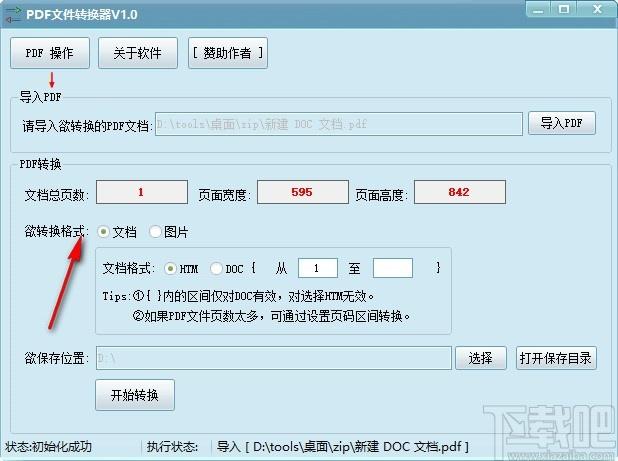Click the 页面宽度 value 595 box

303,192
